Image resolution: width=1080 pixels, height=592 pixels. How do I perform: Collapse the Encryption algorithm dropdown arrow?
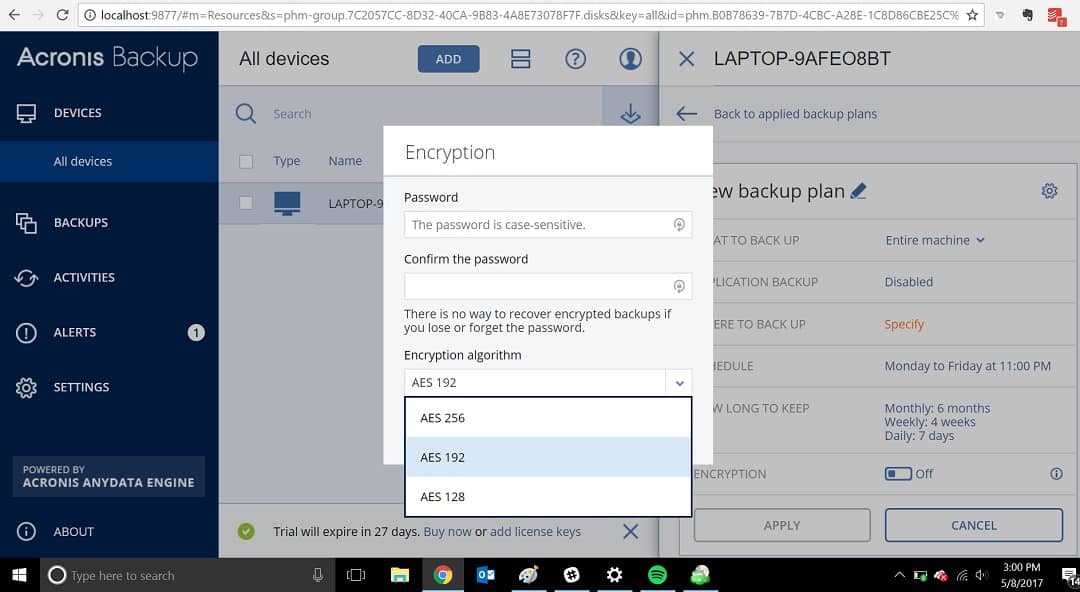pos(679,383)
